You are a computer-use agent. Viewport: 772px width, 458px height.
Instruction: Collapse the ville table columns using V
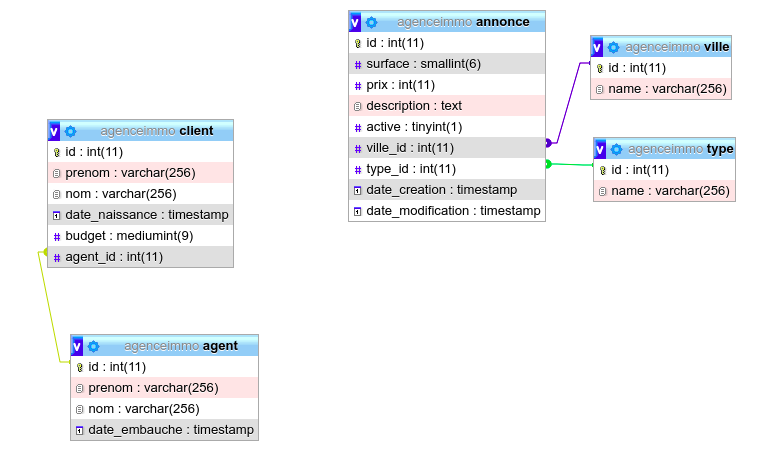tap(598, 47)
